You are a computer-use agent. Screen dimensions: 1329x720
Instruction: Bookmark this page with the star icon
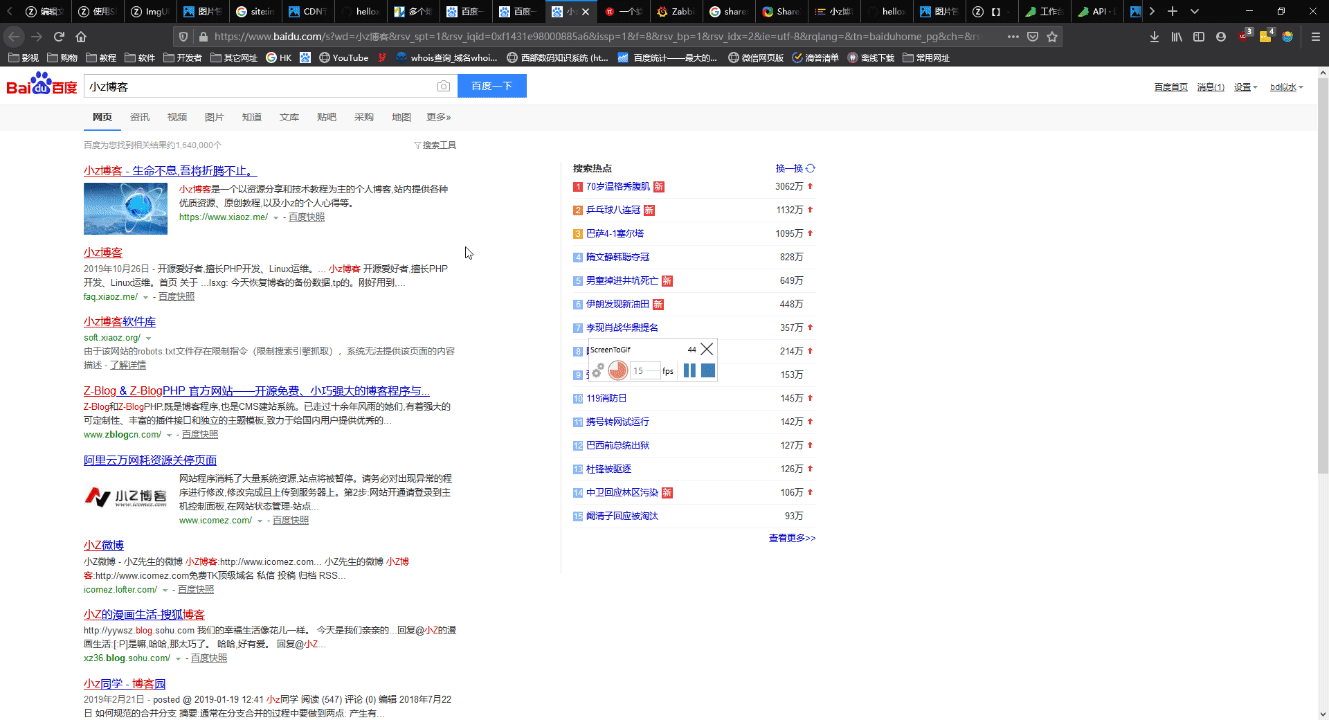(x=1050, y=36)
